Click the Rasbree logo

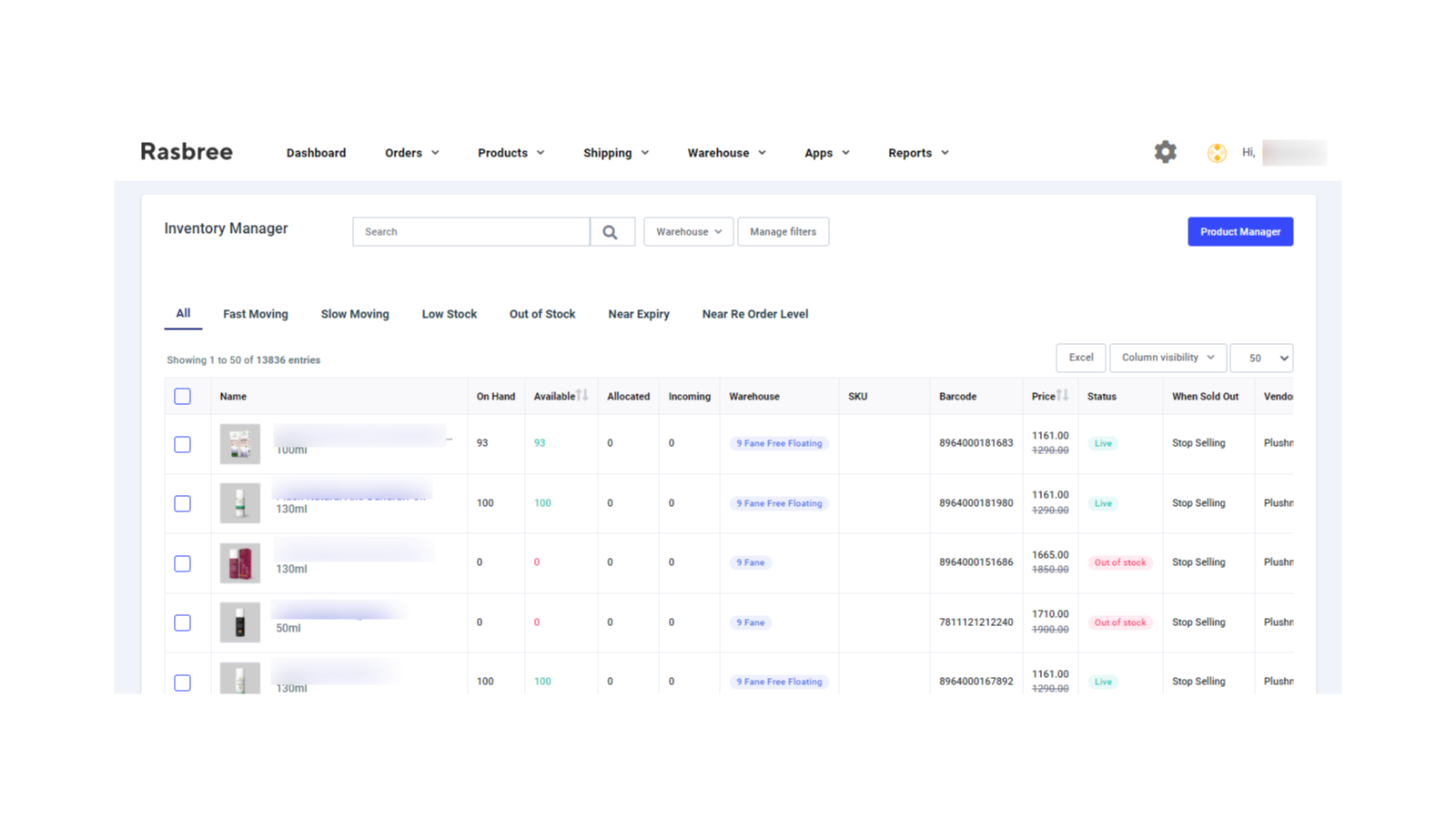tap(186, 152)
